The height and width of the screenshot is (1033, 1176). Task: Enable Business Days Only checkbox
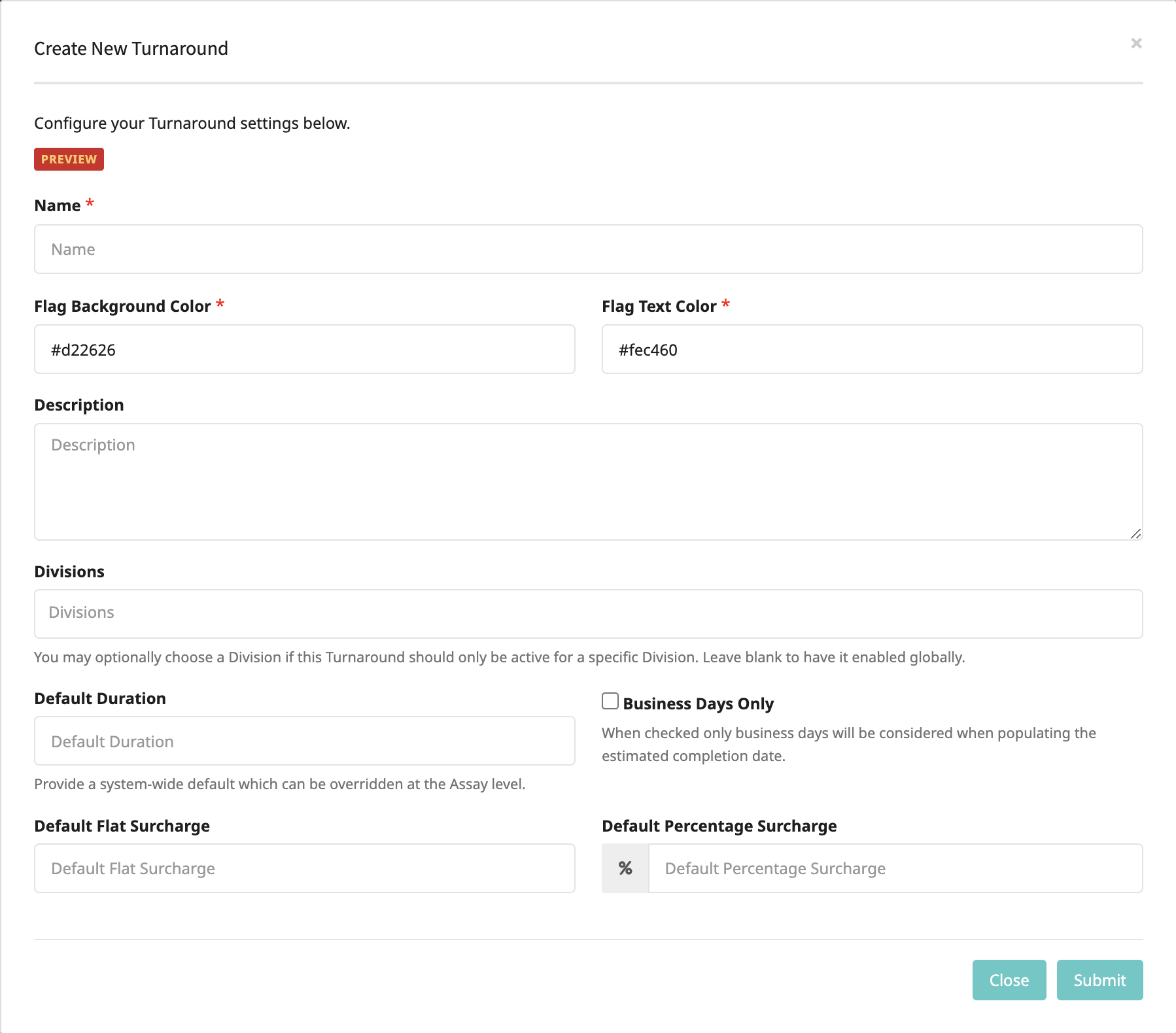[x=610, y=701]
